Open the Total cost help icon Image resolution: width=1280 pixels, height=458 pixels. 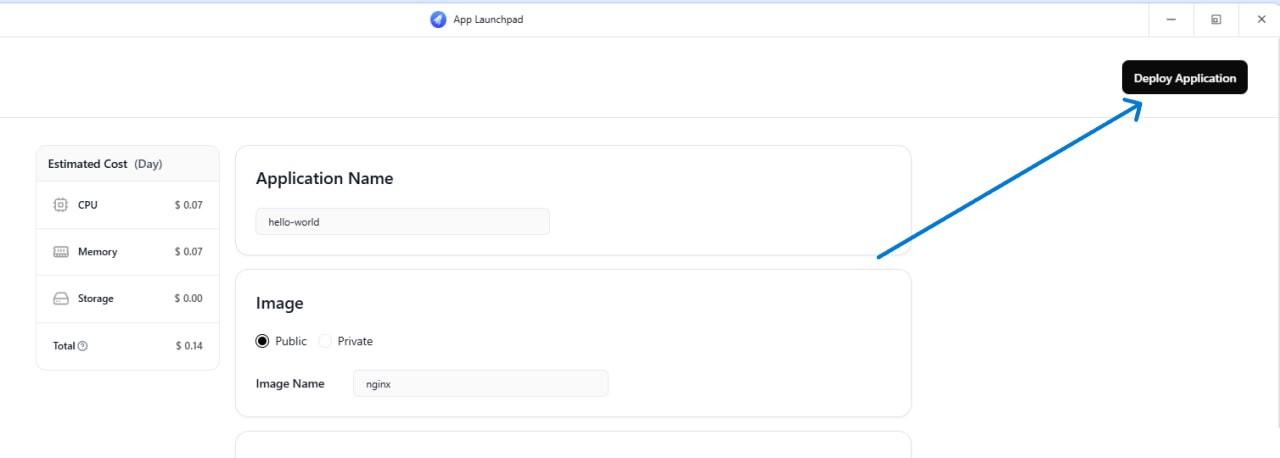pos(82,346)
